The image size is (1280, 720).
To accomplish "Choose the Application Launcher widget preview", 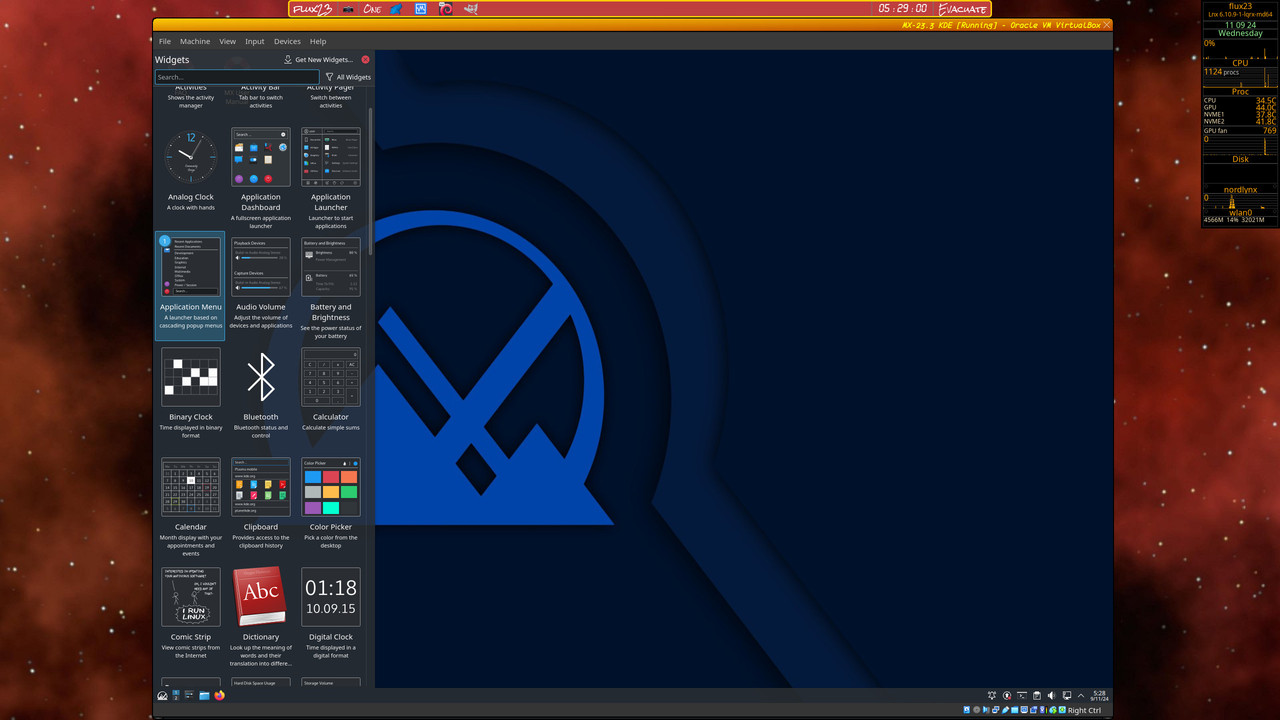I will (331, 157).
